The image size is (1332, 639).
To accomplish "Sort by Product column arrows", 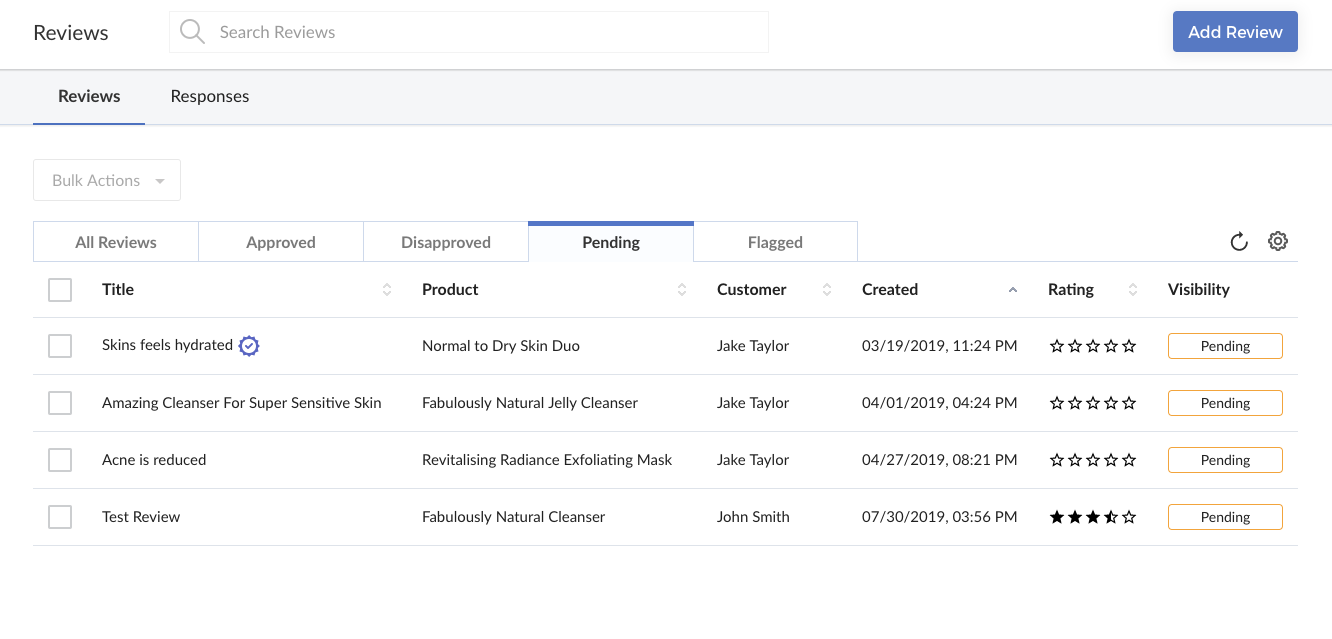I will coord(682,289).
